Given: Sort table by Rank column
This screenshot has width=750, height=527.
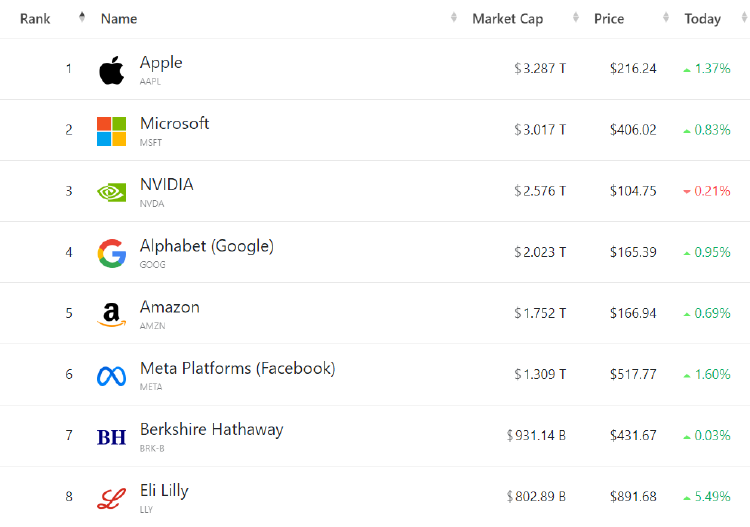Looking at the screenshot, I should point(36,19).
